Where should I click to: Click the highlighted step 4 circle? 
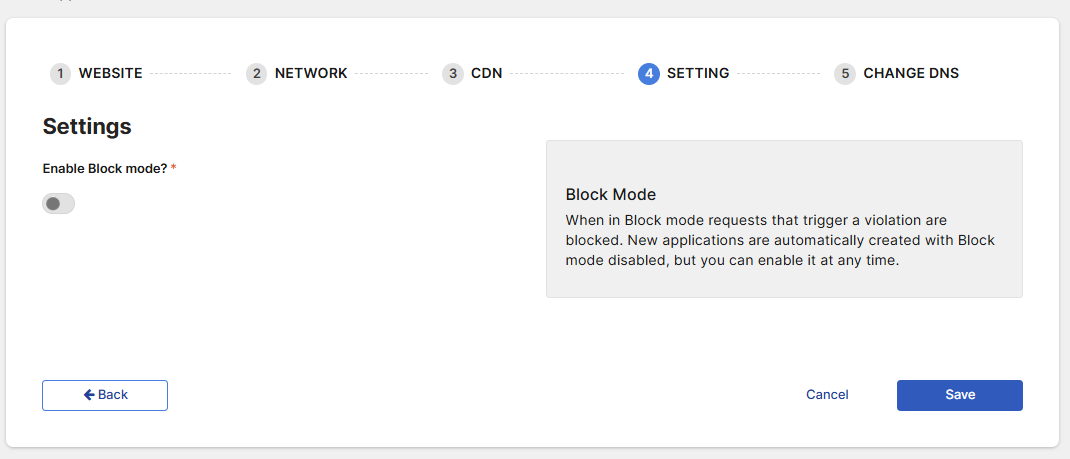[648, 73]
